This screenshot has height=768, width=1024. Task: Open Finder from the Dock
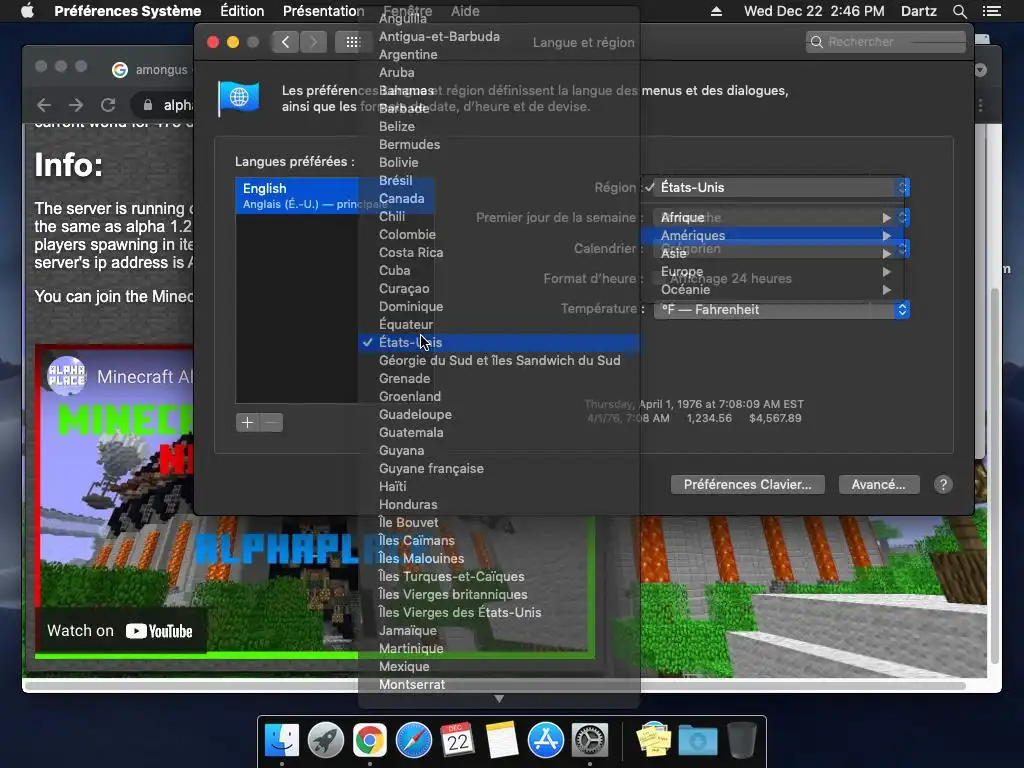[282, 741]
